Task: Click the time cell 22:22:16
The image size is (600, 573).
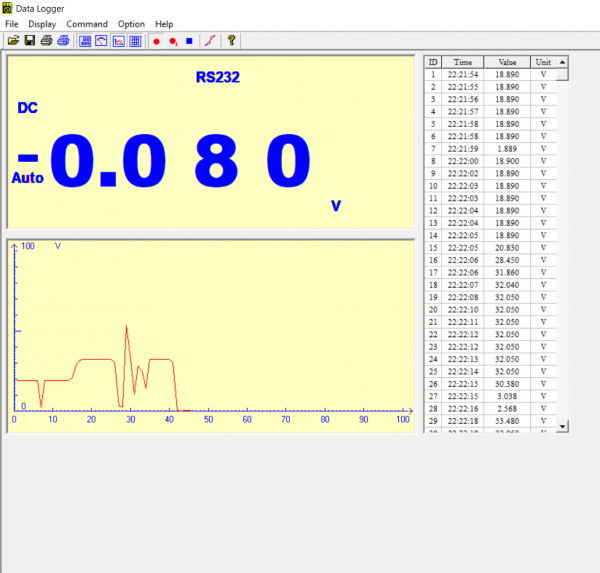Action: tap(463, 408)
